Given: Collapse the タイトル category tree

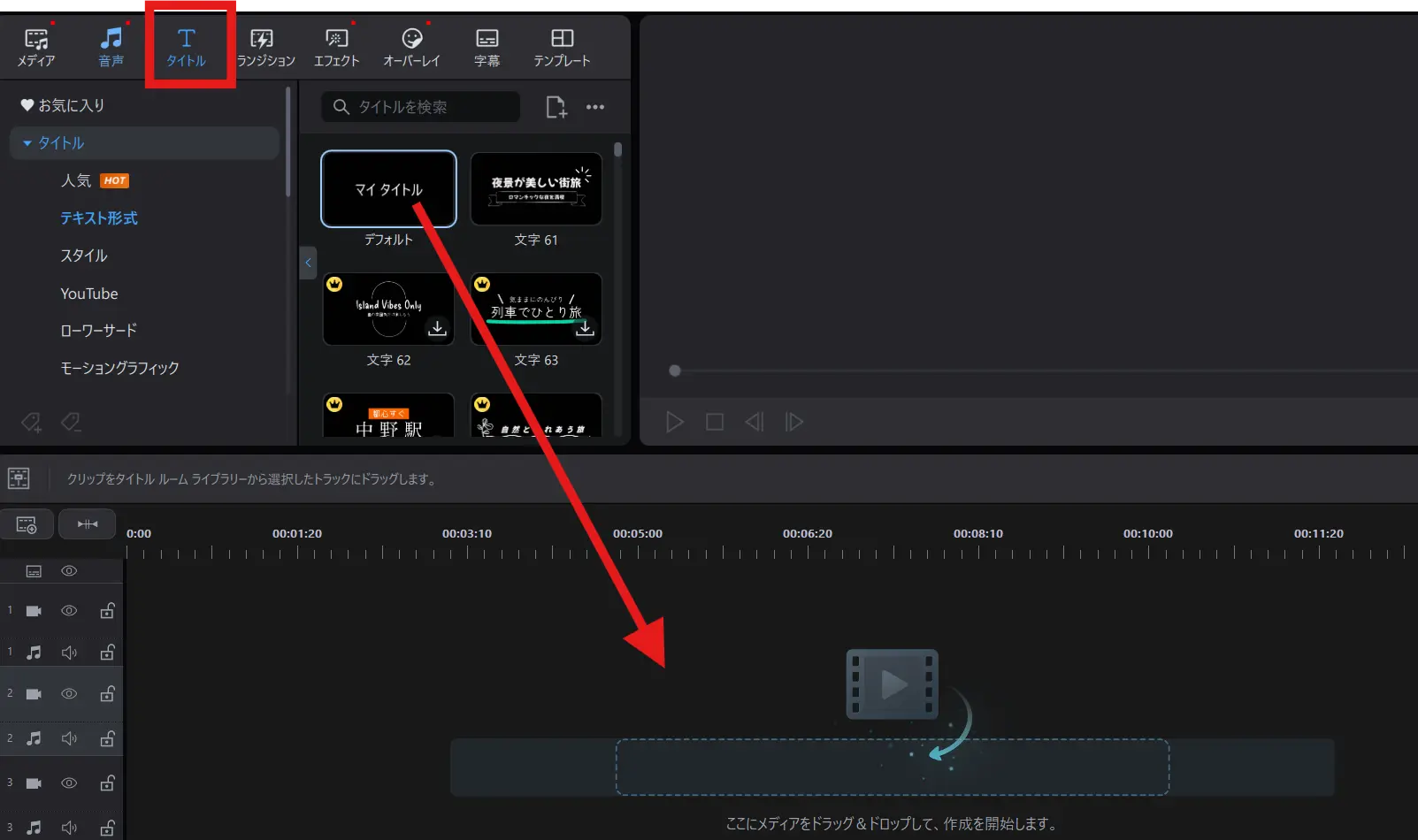Looking at the screenshot, I should (27, 143).
